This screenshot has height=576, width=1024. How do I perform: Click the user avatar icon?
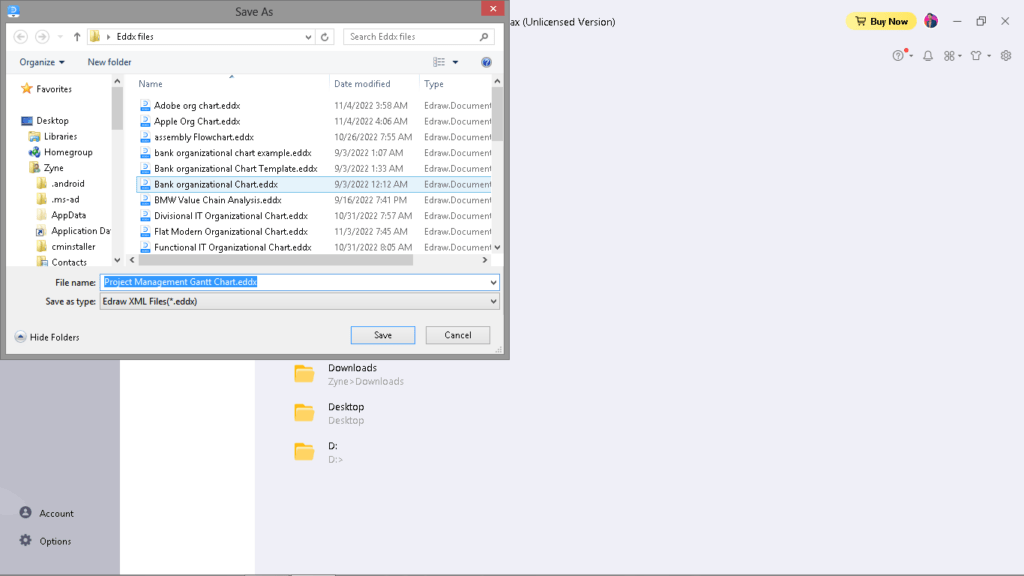pos(931,21)
